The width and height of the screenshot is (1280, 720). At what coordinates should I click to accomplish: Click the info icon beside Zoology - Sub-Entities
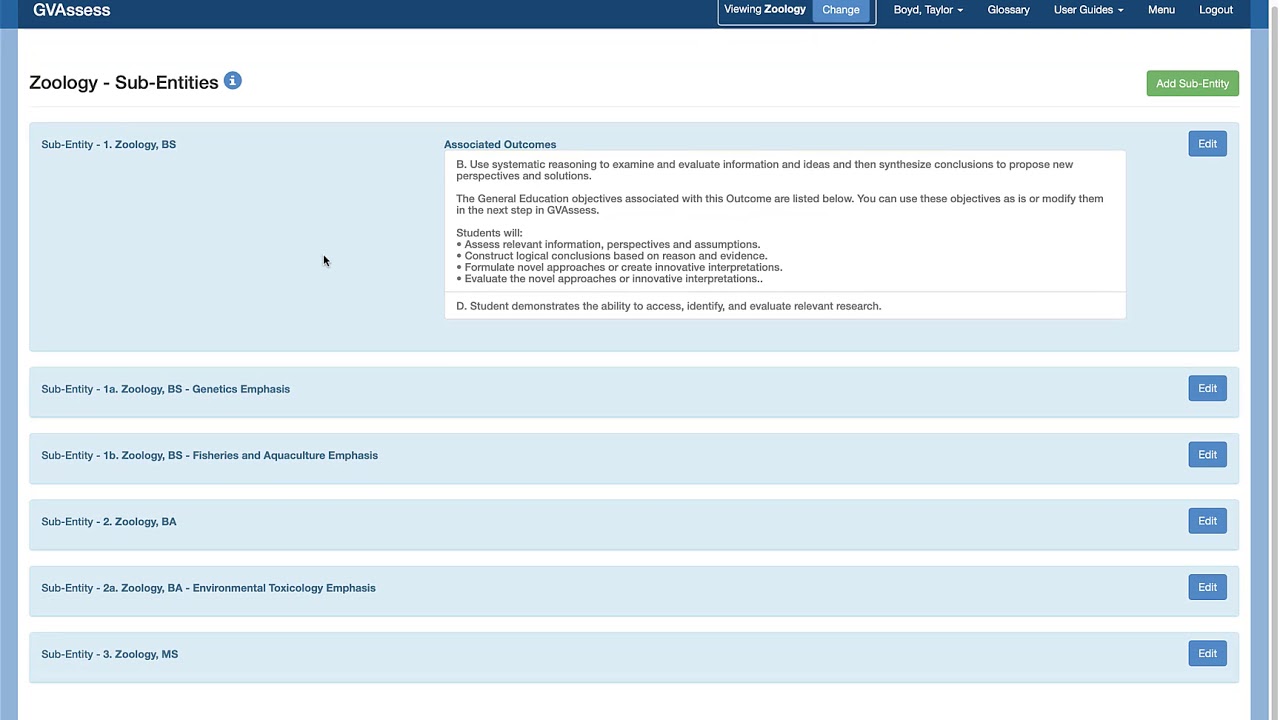(x=232, y=81)
